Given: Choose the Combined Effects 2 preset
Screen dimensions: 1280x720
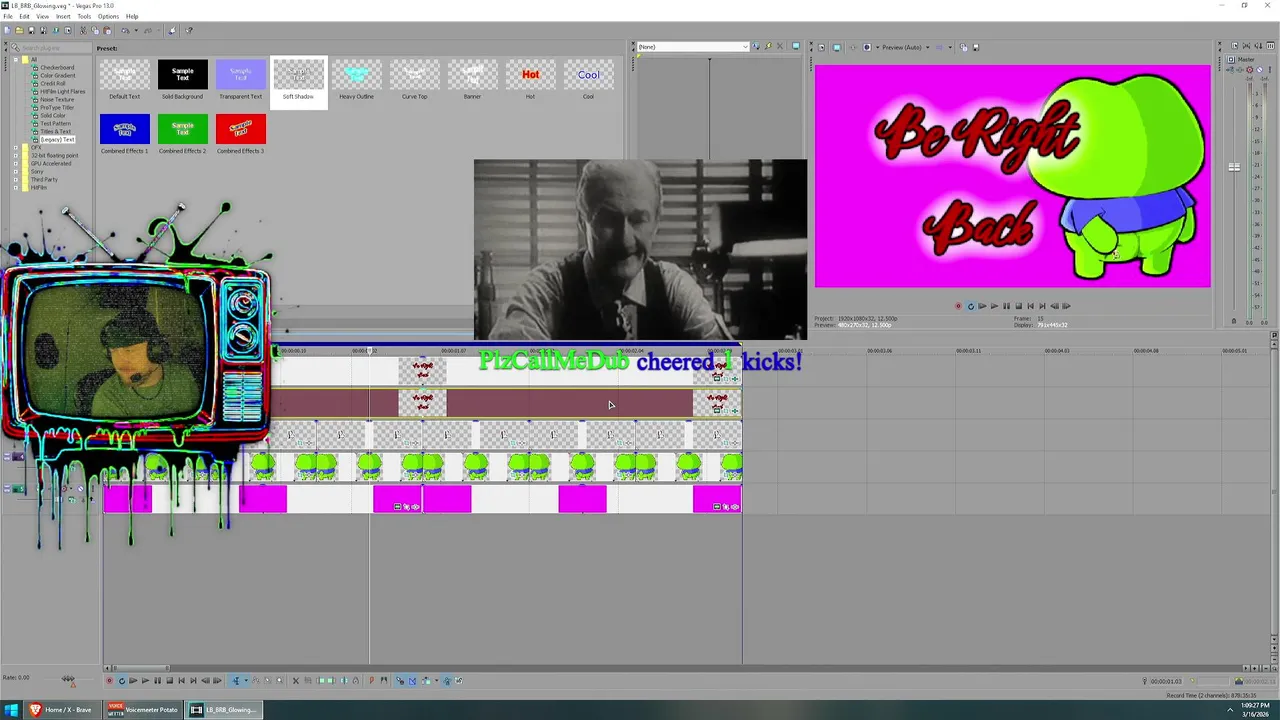Looking at the screenshot, I should click(x=182, y=129).
